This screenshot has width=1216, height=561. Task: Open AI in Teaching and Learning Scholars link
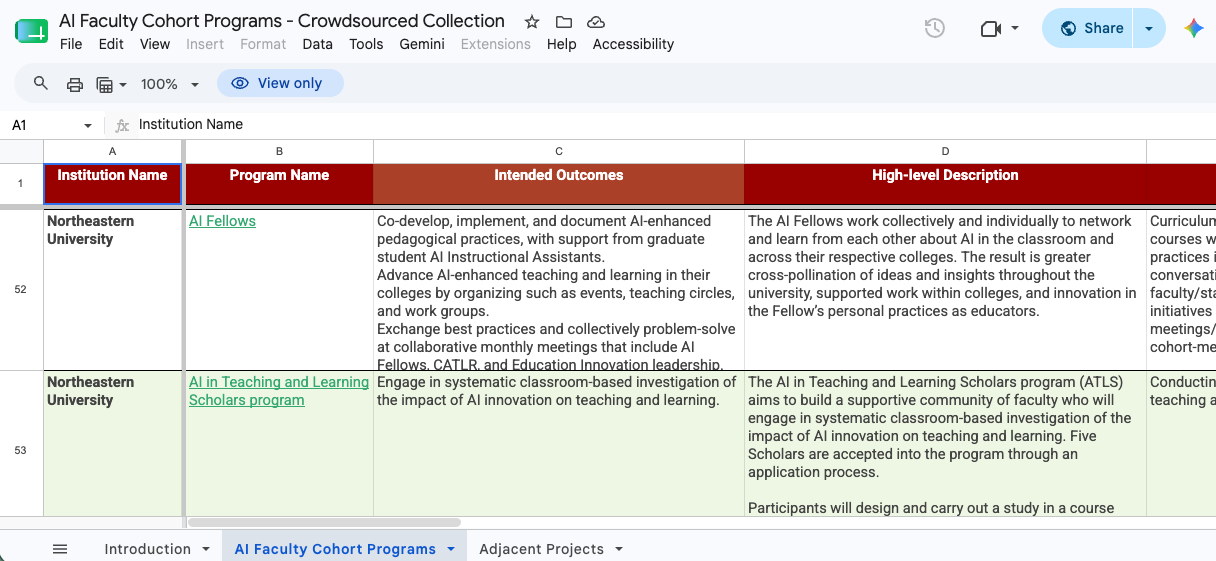[279, 391]
